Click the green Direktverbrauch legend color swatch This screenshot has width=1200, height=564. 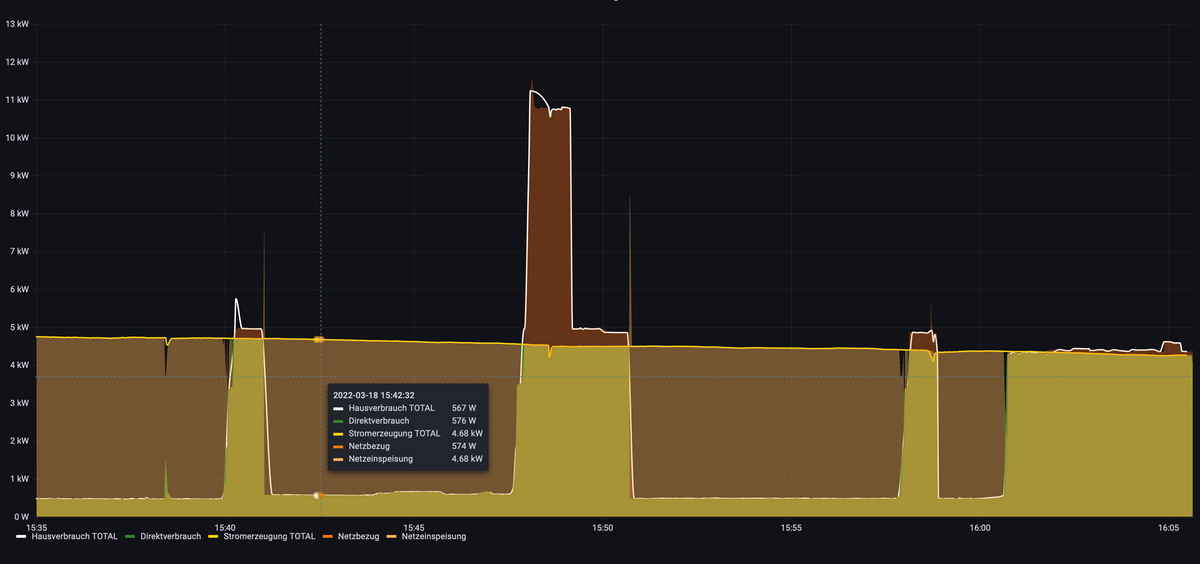(x=132, y=537)
